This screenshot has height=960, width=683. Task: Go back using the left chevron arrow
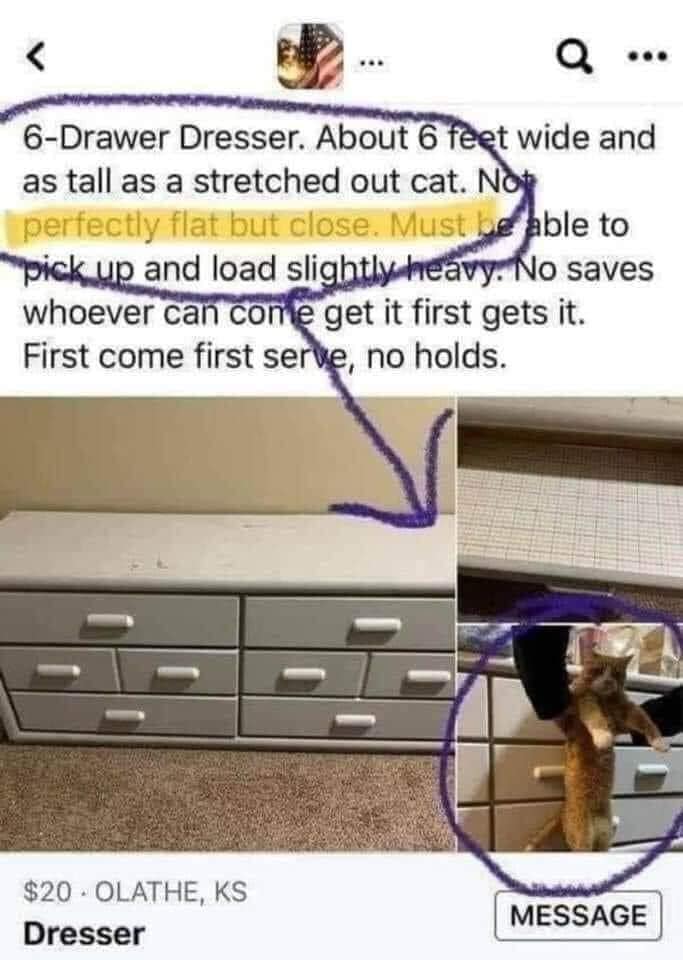pos(36,58)
